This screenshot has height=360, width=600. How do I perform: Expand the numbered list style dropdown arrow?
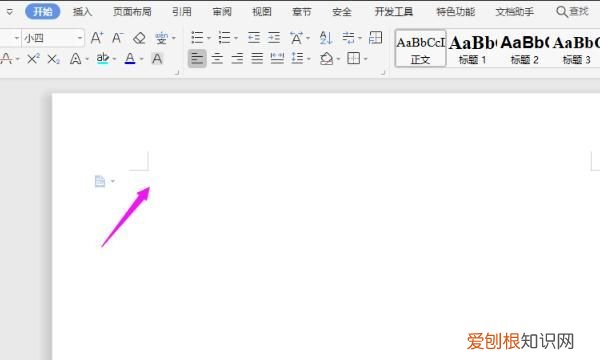[x=236, y=38]
